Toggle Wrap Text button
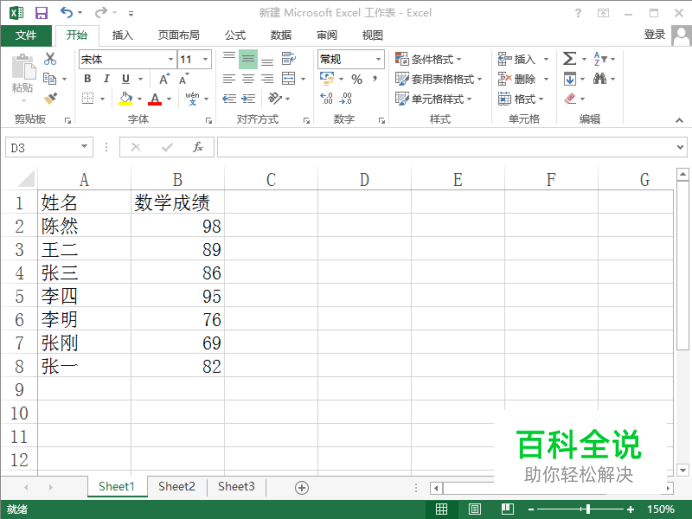Image resolution: width=692 pixels, height=519 pixels. point(289,59)
